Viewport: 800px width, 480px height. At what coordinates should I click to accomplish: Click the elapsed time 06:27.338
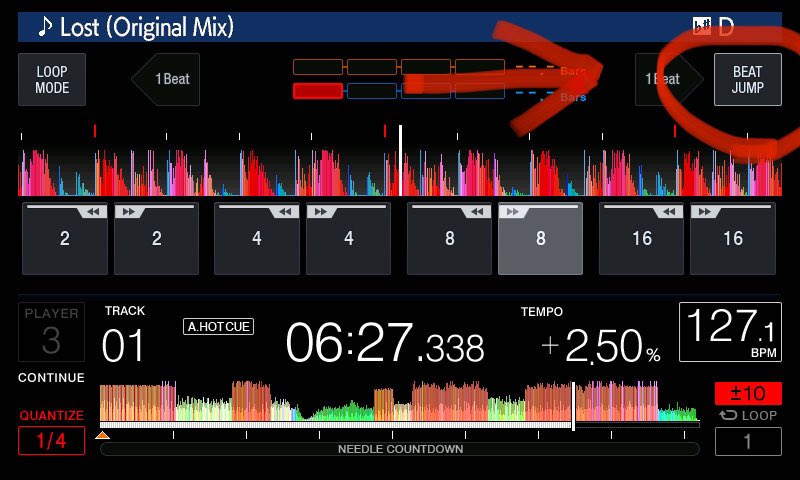385,343
